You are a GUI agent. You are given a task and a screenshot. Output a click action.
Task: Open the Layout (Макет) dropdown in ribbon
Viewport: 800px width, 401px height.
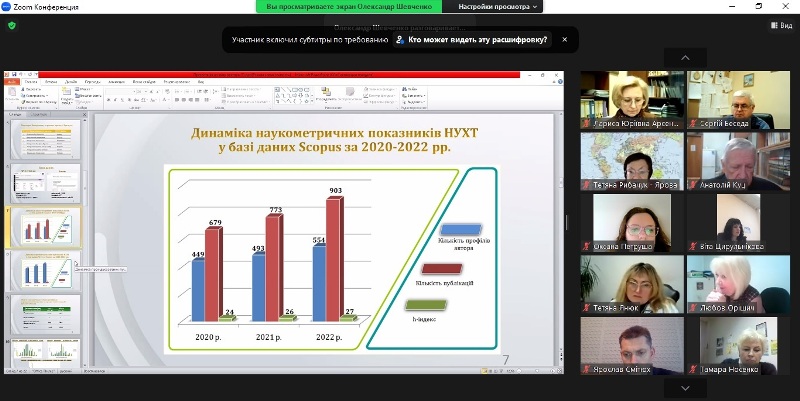(x=84, y=89)
